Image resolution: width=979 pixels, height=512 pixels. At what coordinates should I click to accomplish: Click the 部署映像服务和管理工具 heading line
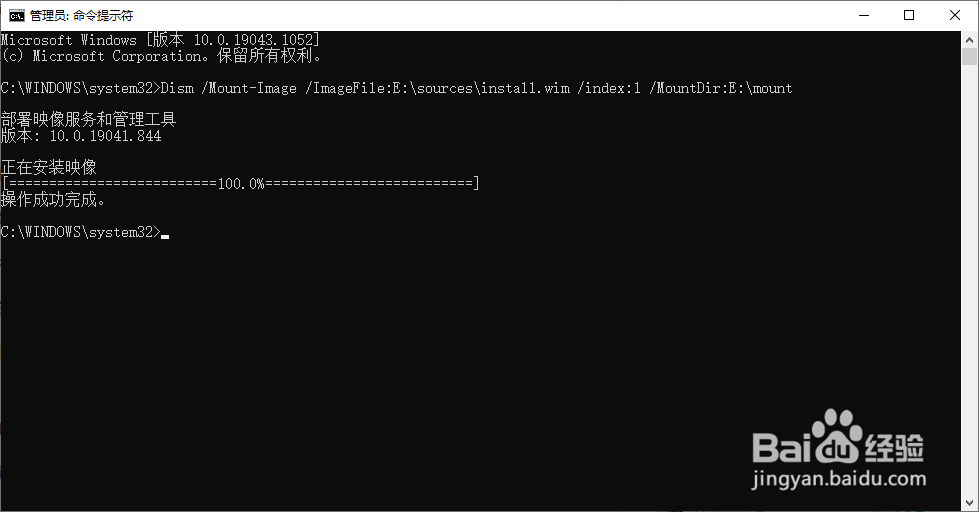(x=89, y=119)
